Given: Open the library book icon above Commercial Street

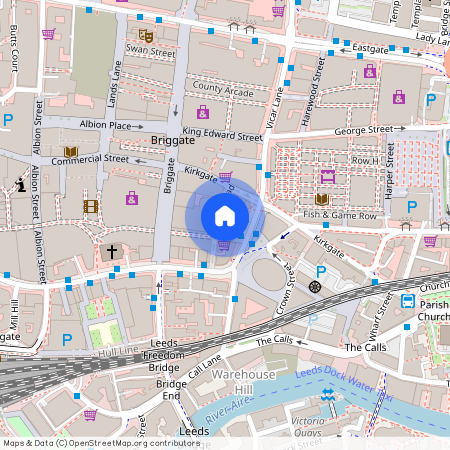Looking at the screenshot, I should pos(71,152).
